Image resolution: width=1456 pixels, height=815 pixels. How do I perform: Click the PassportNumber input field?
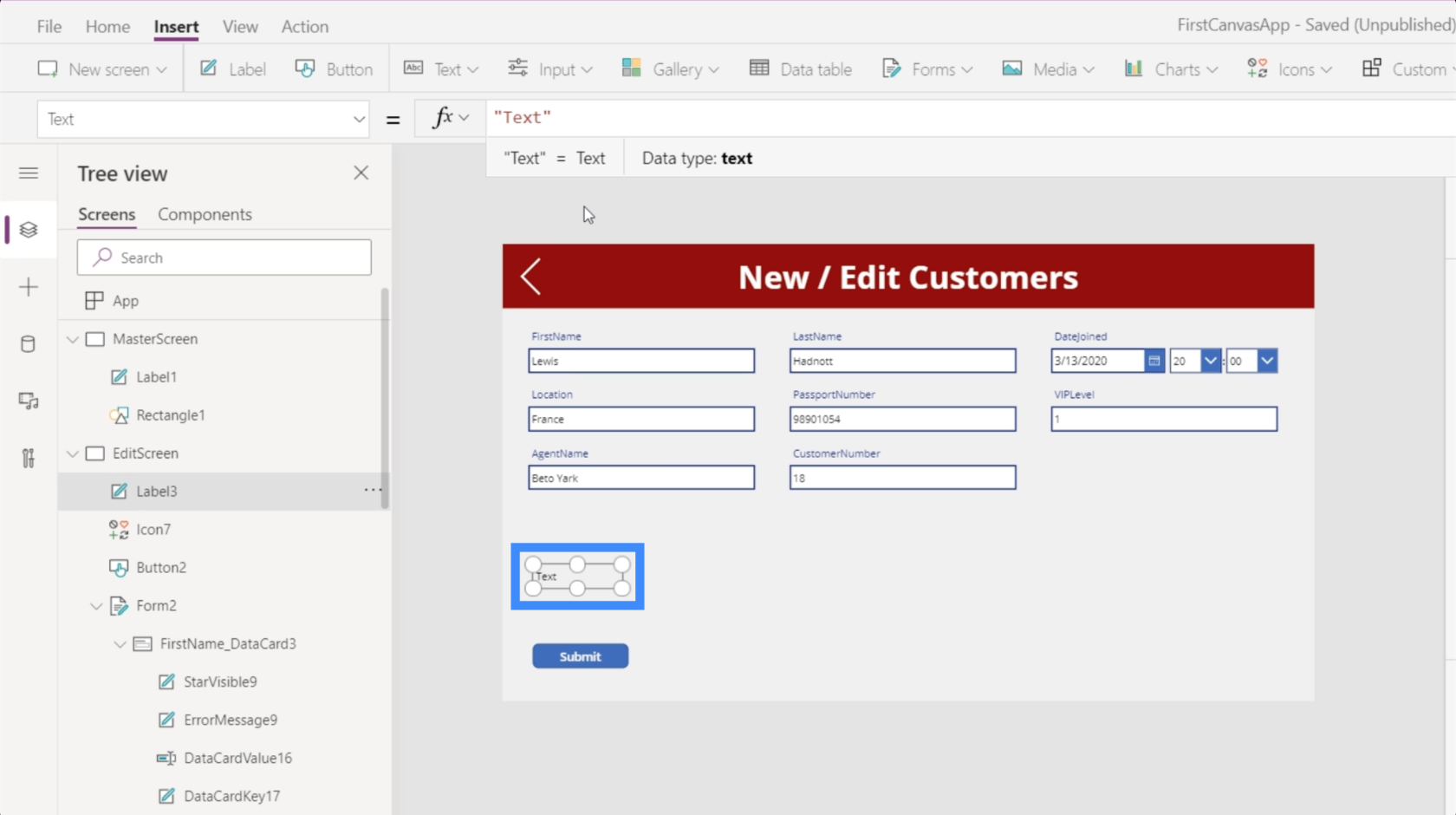click(902, 419)
